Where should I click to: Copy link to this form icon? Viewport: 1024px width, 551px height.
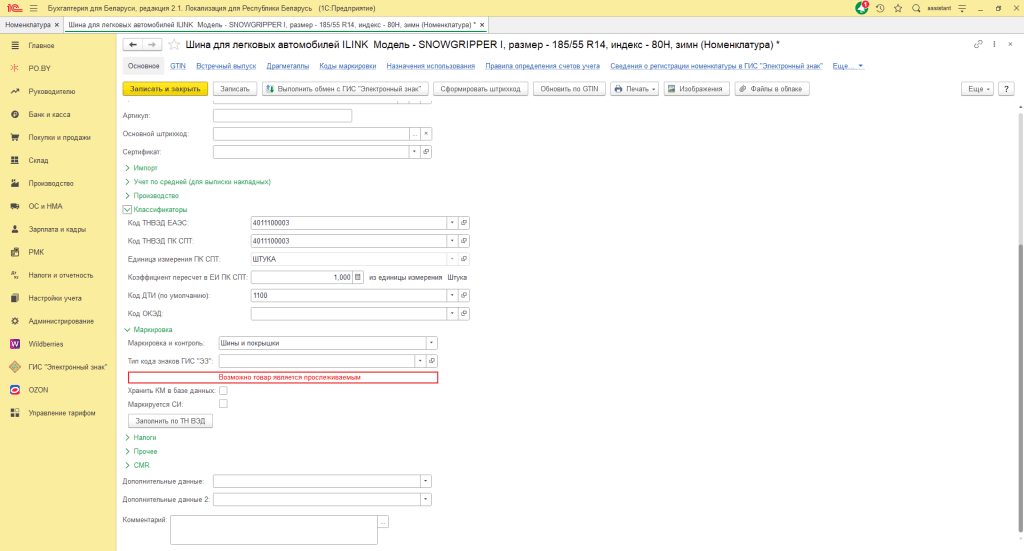(978, 44)
